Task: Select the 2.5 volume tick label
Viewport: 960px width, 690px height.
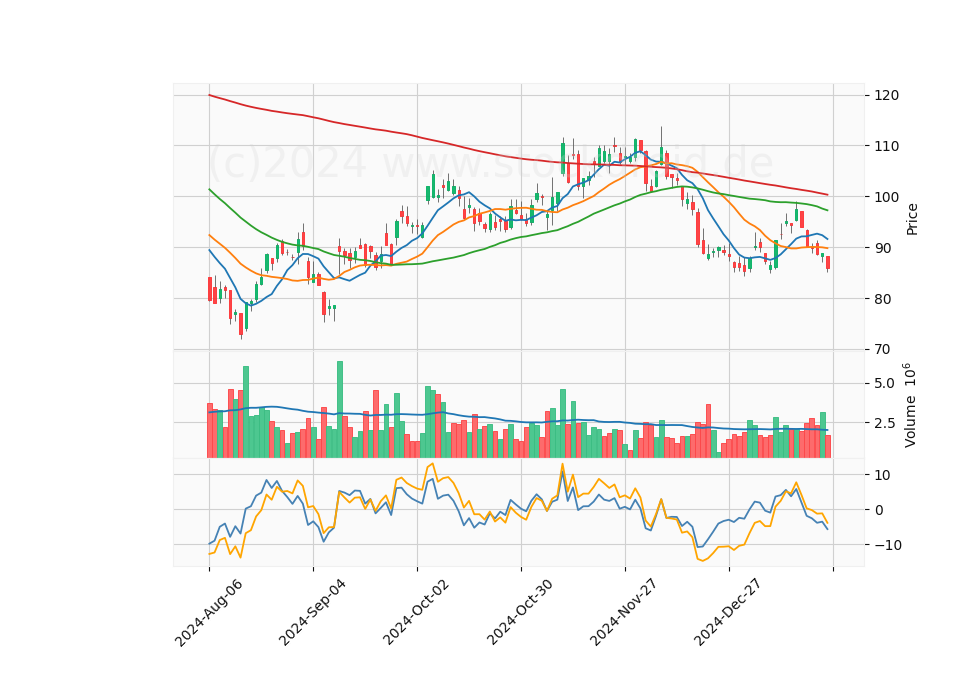Action: pos(884,423)
